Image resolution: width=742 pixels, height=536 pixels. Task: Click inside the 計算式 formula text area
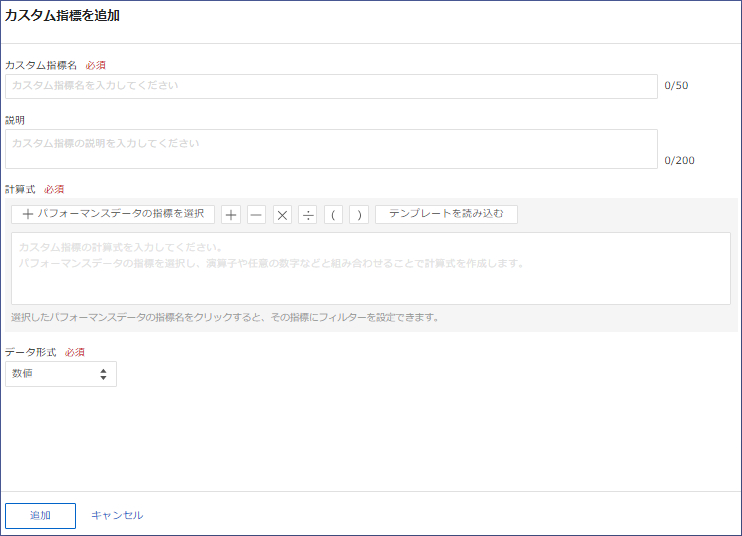click(x=370, y=268)
